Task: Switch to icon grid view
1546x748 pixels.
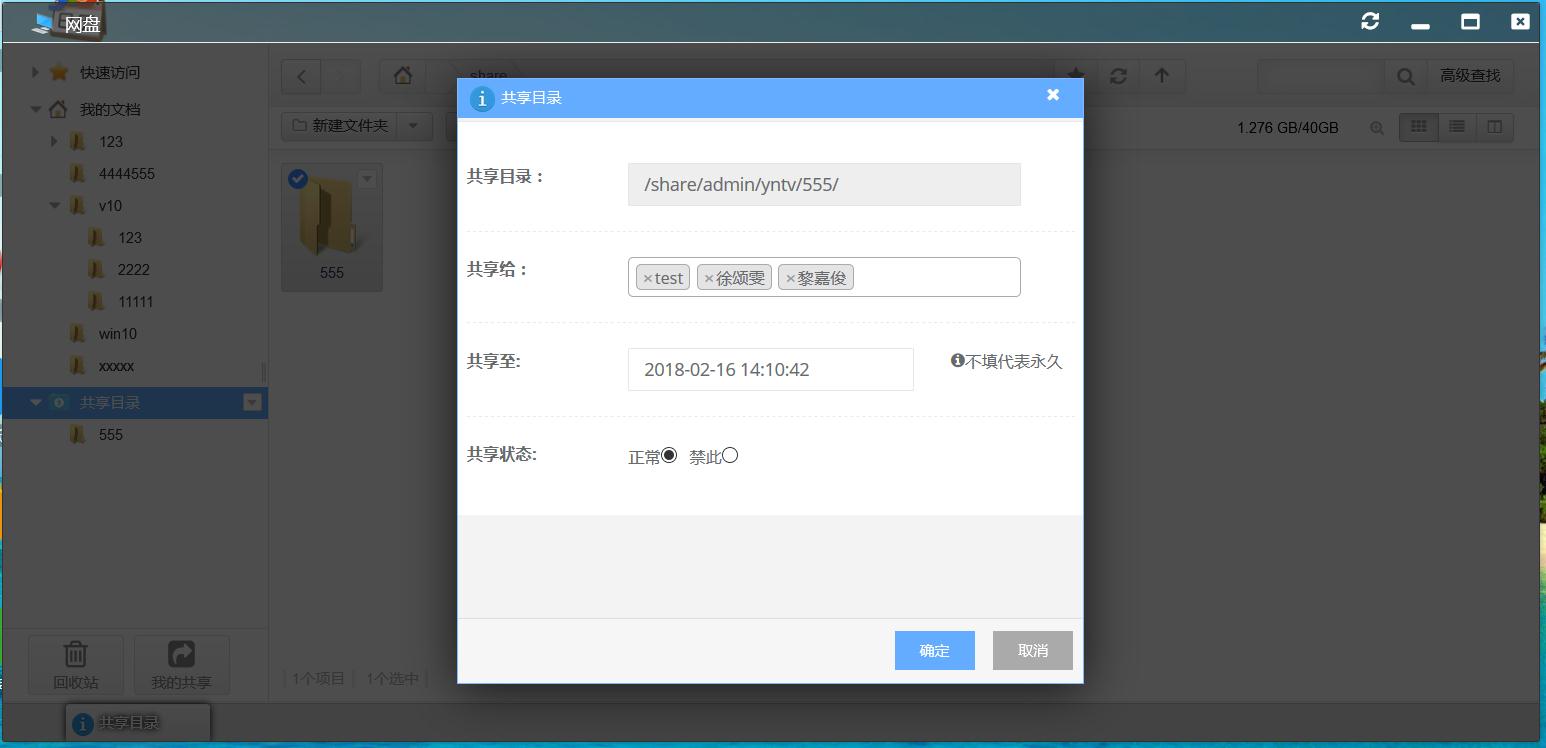Action: tap(1418, 127)
